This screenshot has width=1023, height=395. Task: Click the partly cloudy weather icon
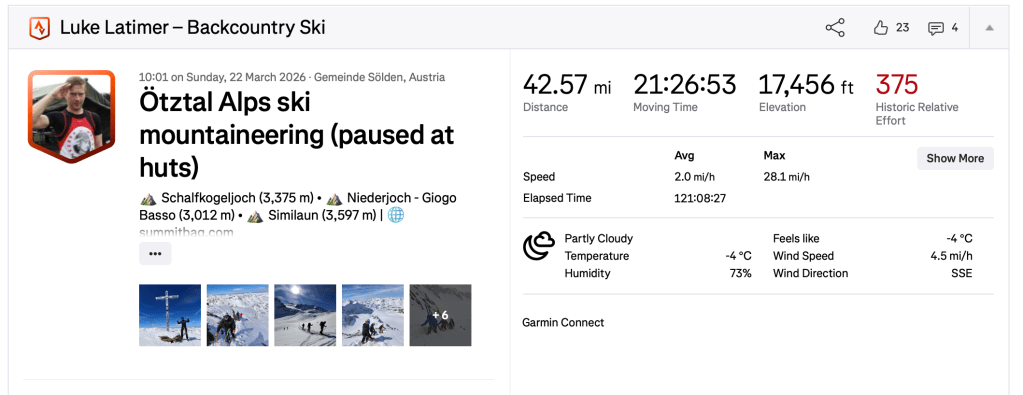pyautogui.click(x=539, y=245)
